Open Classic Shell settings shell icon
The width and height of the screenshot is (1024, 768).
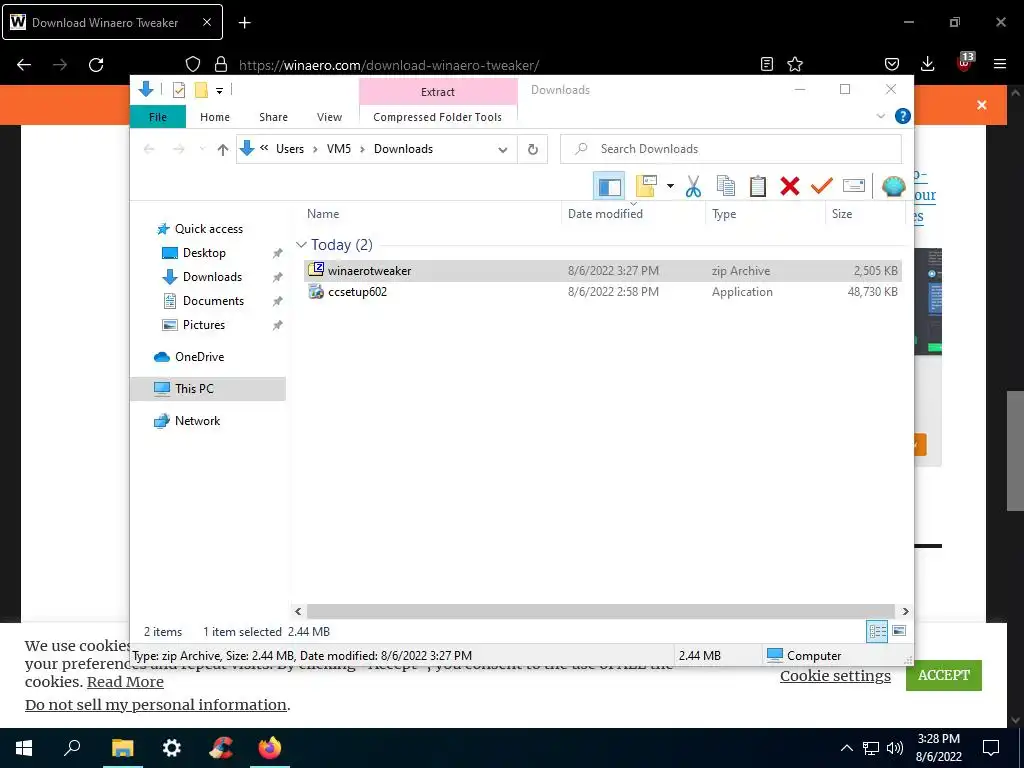click(x=893, y=186)
